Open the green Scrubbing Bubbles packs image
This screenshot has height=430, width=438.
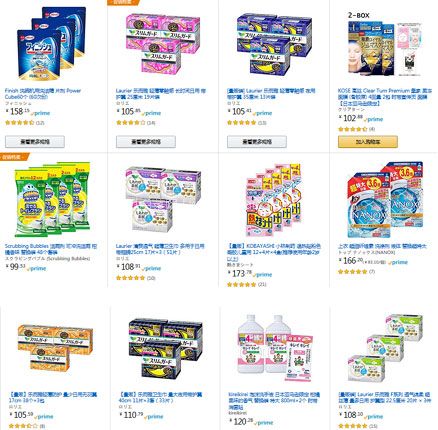pyautogui.click(x=52, y=199)
